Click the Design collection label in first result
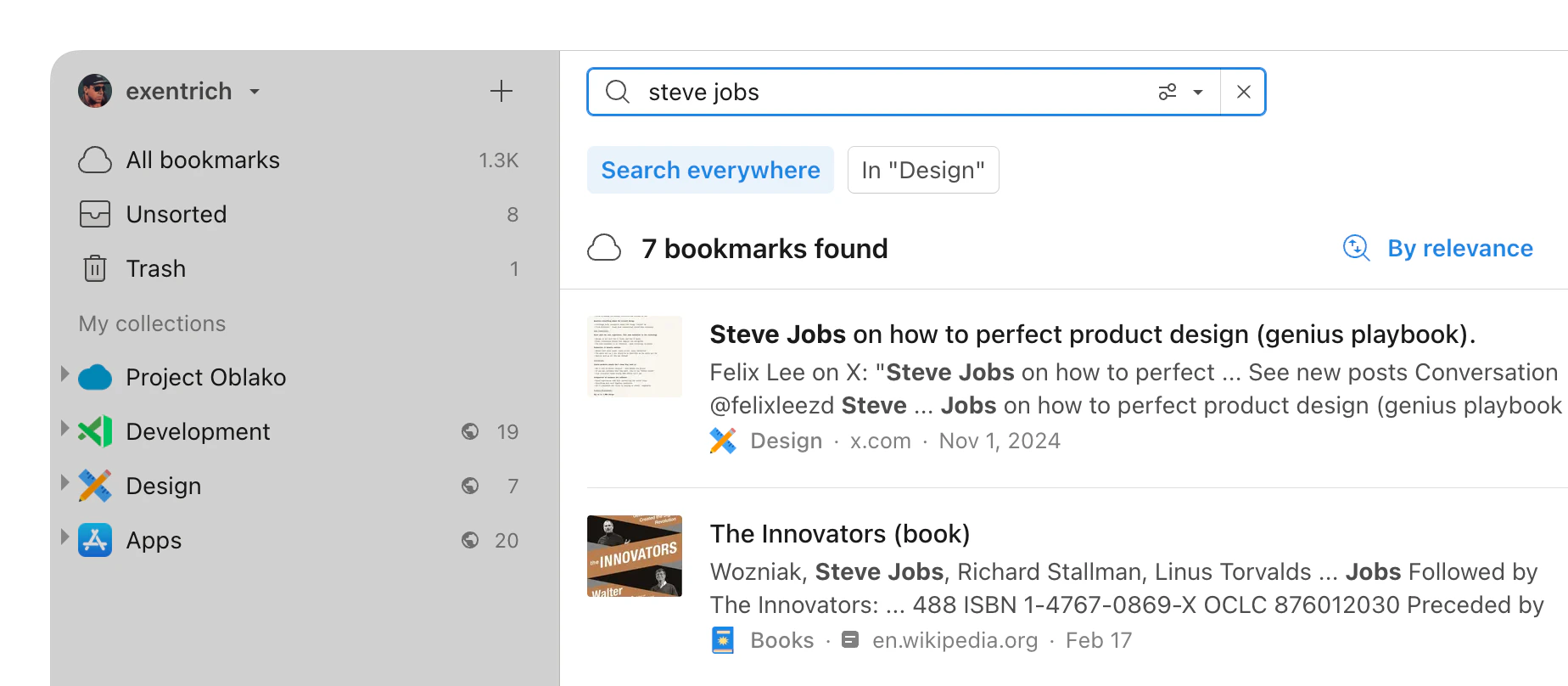 [787, 441]
